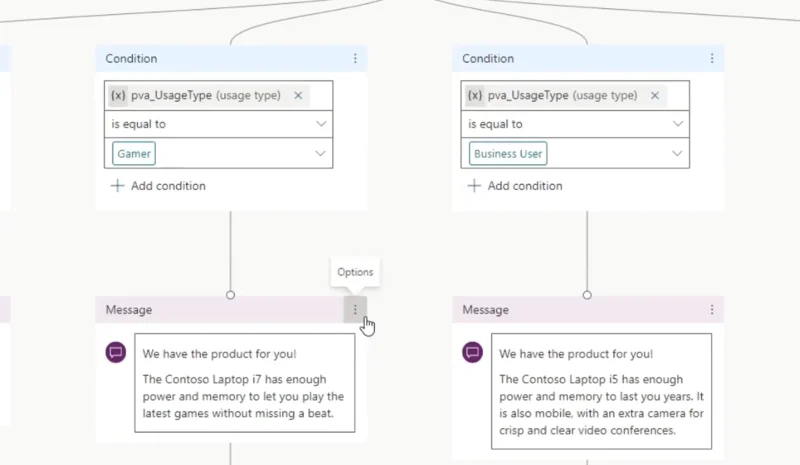This screenshot has height=465, width=800.
Task: Remove pva_UsageType variable from Gamer condition
Action: pos(298,95)
